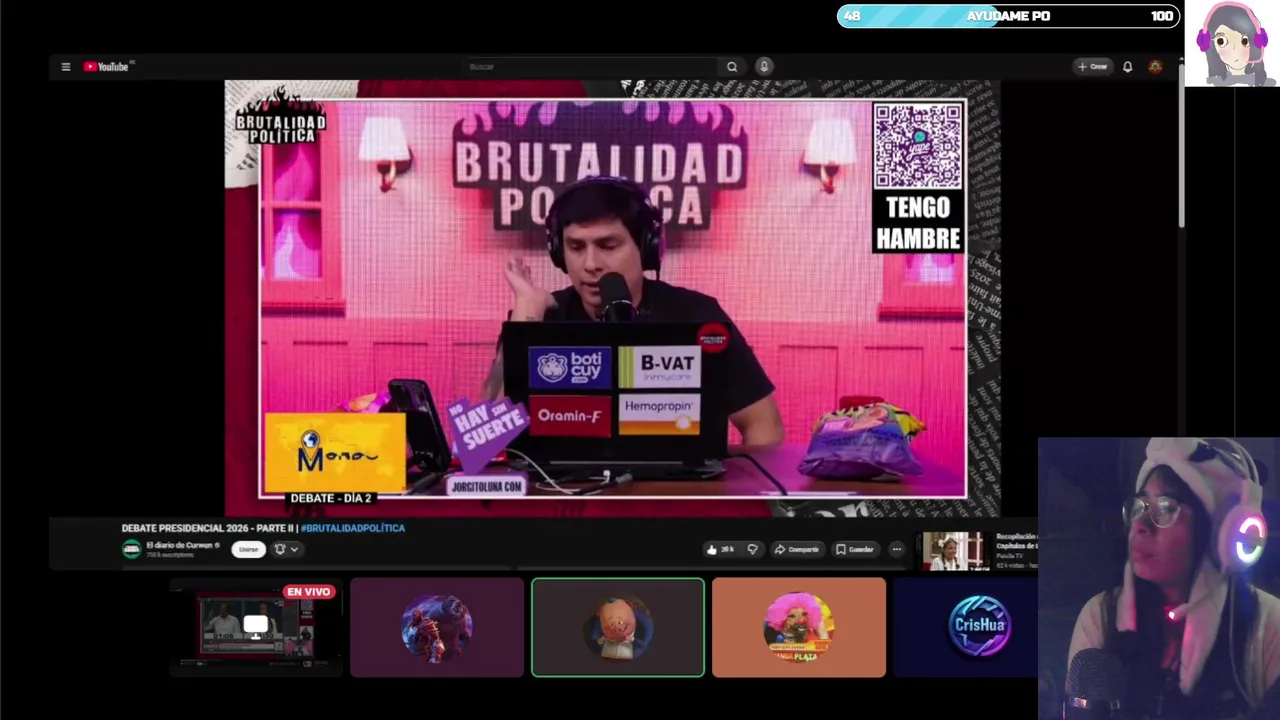Click the page vertical scrollbar

click(x=1181, y=145)
